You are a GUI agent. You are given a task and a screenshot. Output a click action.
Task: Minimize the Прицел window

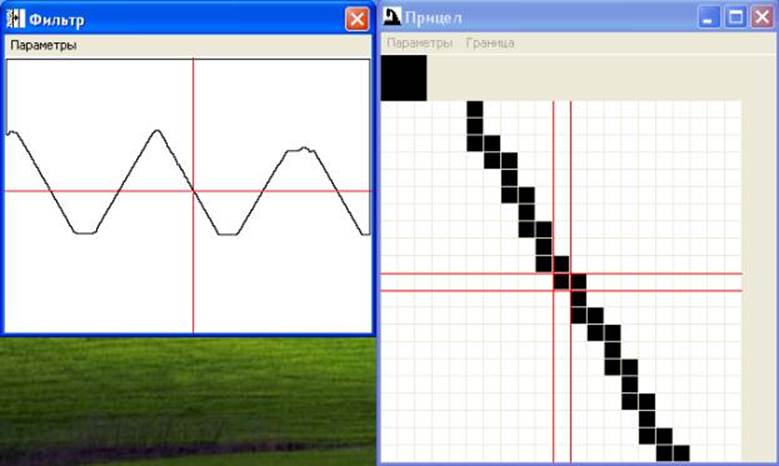(709, 17)
